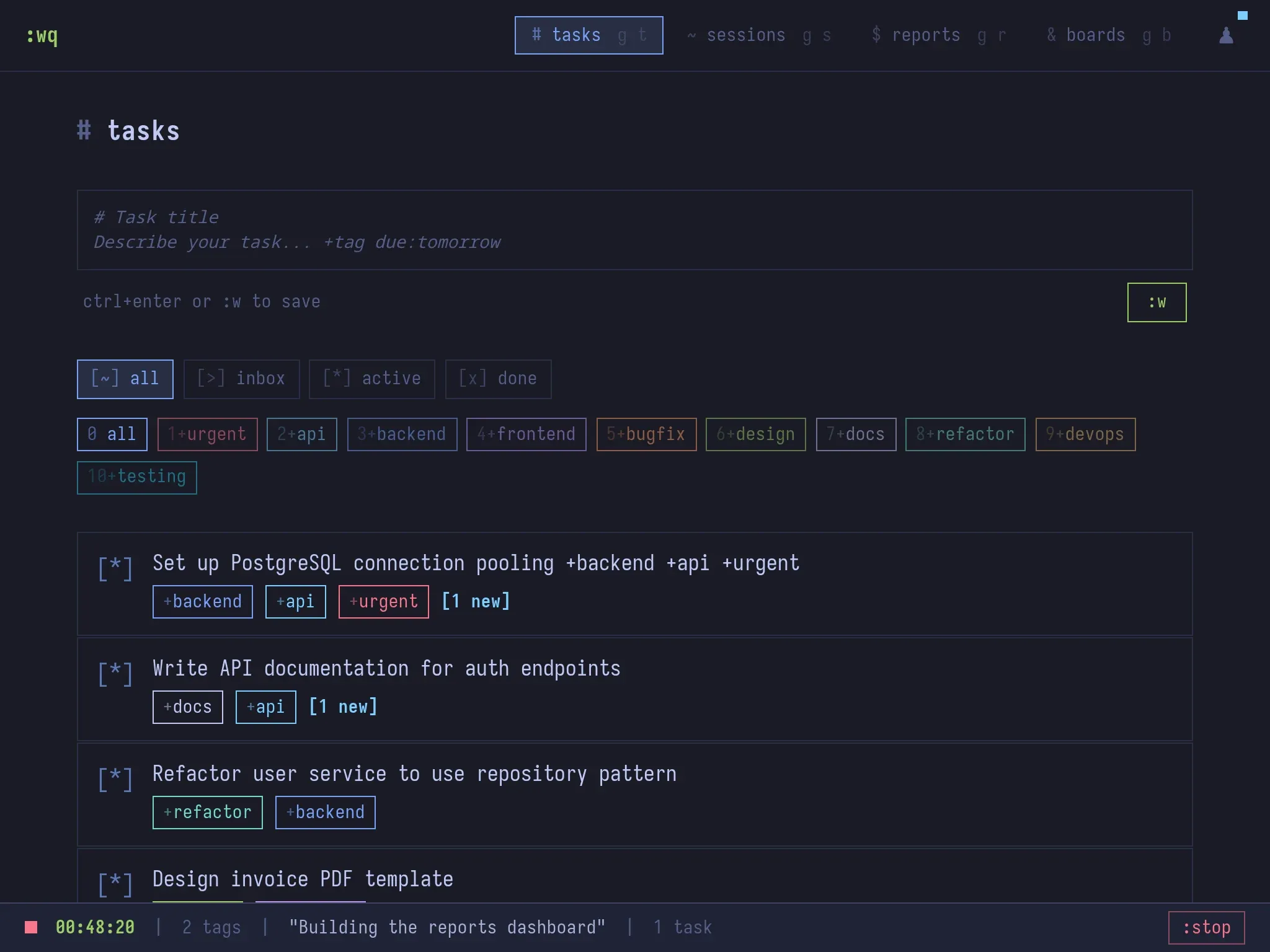This screenshot has width=1270, height=952.
Task: Click +backend tag on Refactor user service task
Action: (325, 812)
